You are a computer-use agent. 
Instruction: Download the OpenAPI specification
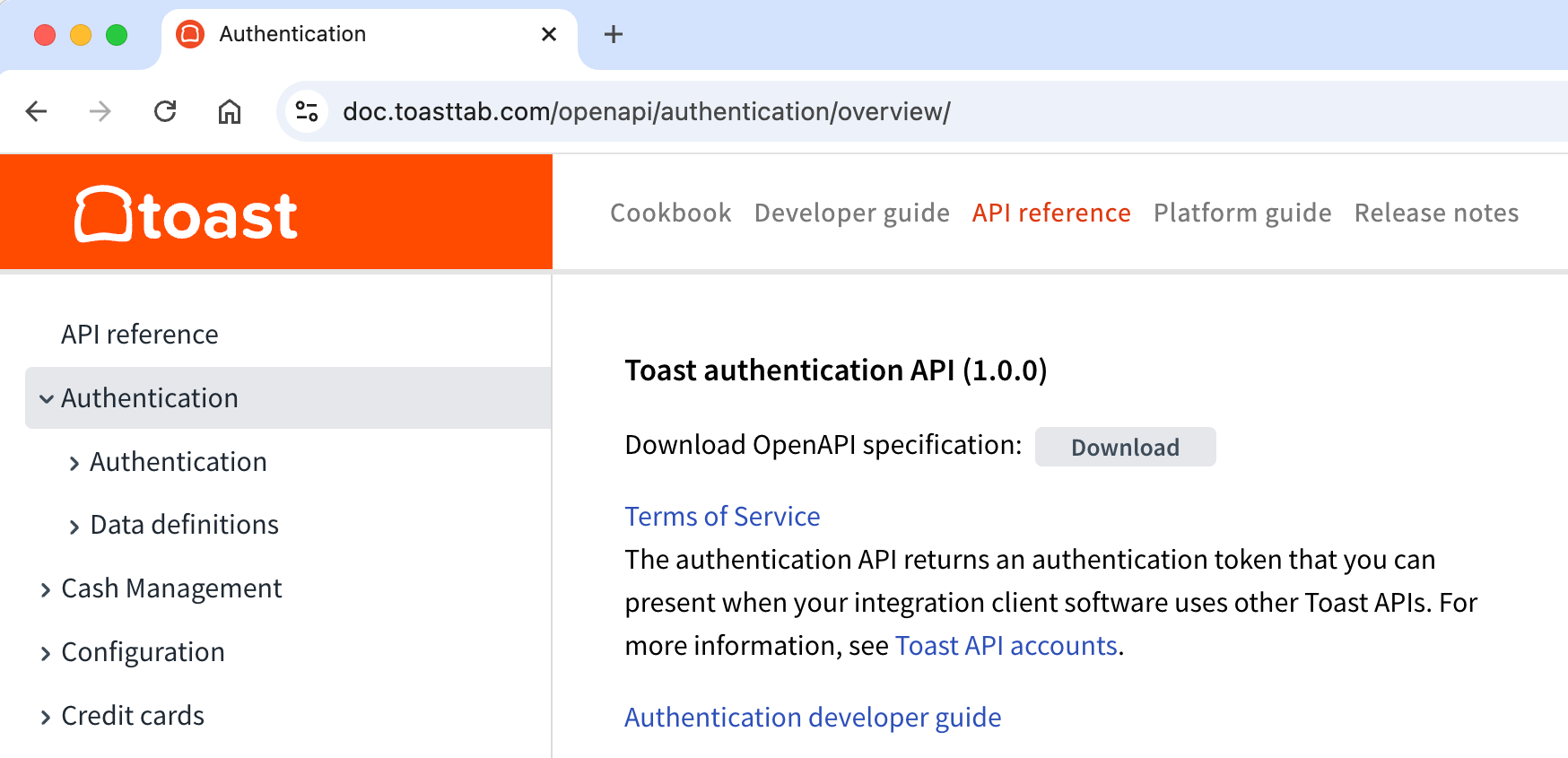[x=1126, y=447]
